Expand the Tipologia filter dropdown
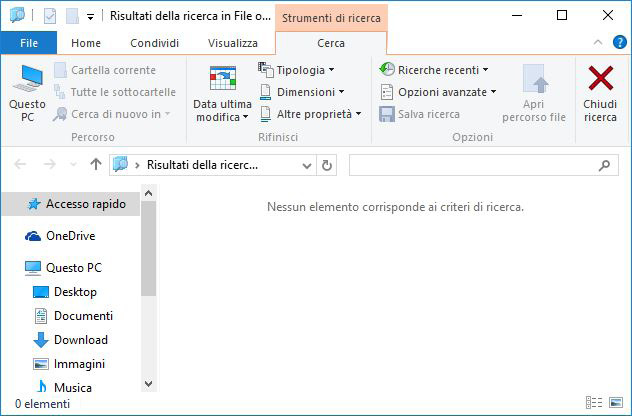The height and width of the screenshot is (416, 632). 296,70
